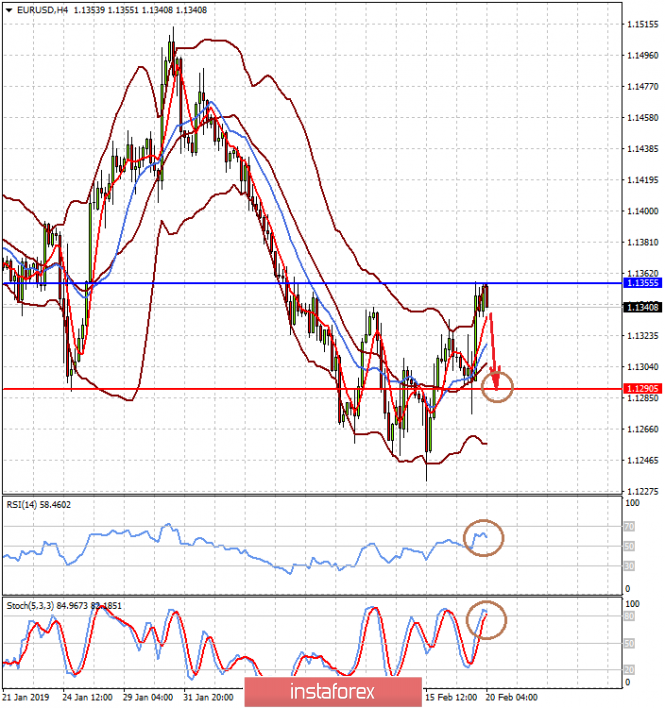
Task: Click the black 1.13408 current price label
Action: point(641,308)
